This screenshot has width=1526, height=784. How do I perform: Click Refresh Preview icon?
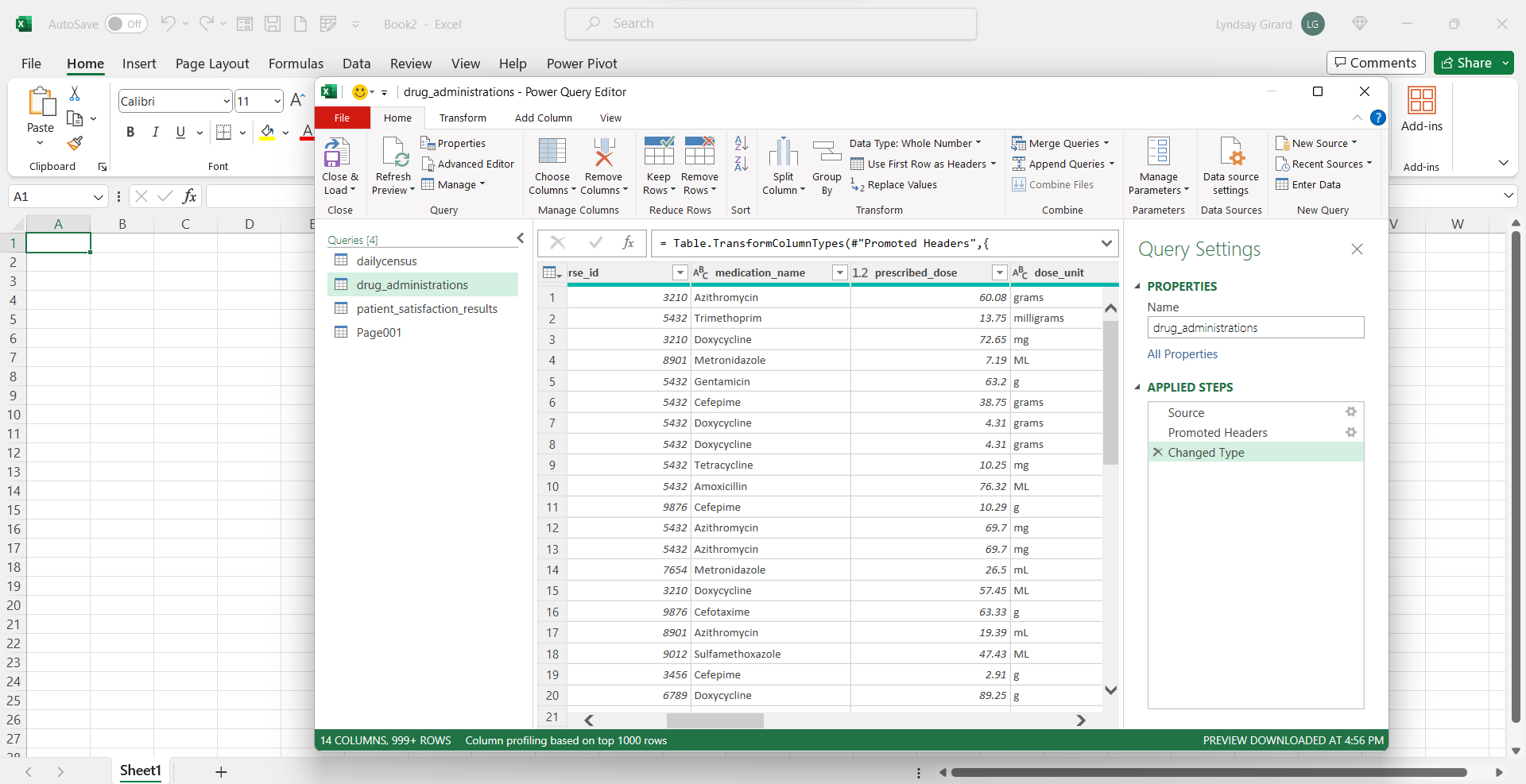tap(395, 152)
